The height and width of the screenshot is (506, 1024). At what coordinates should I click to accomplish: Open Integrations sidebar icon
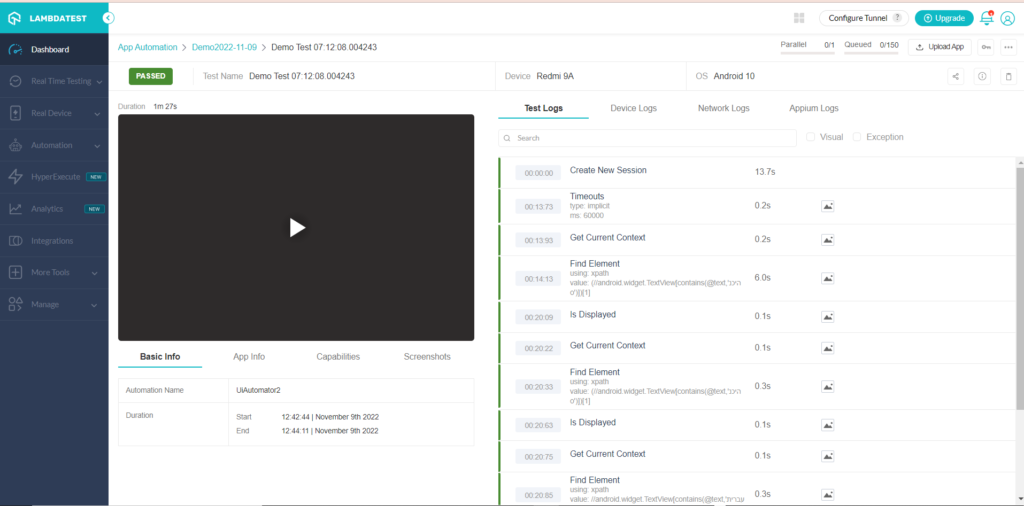(x=16, y=241)
